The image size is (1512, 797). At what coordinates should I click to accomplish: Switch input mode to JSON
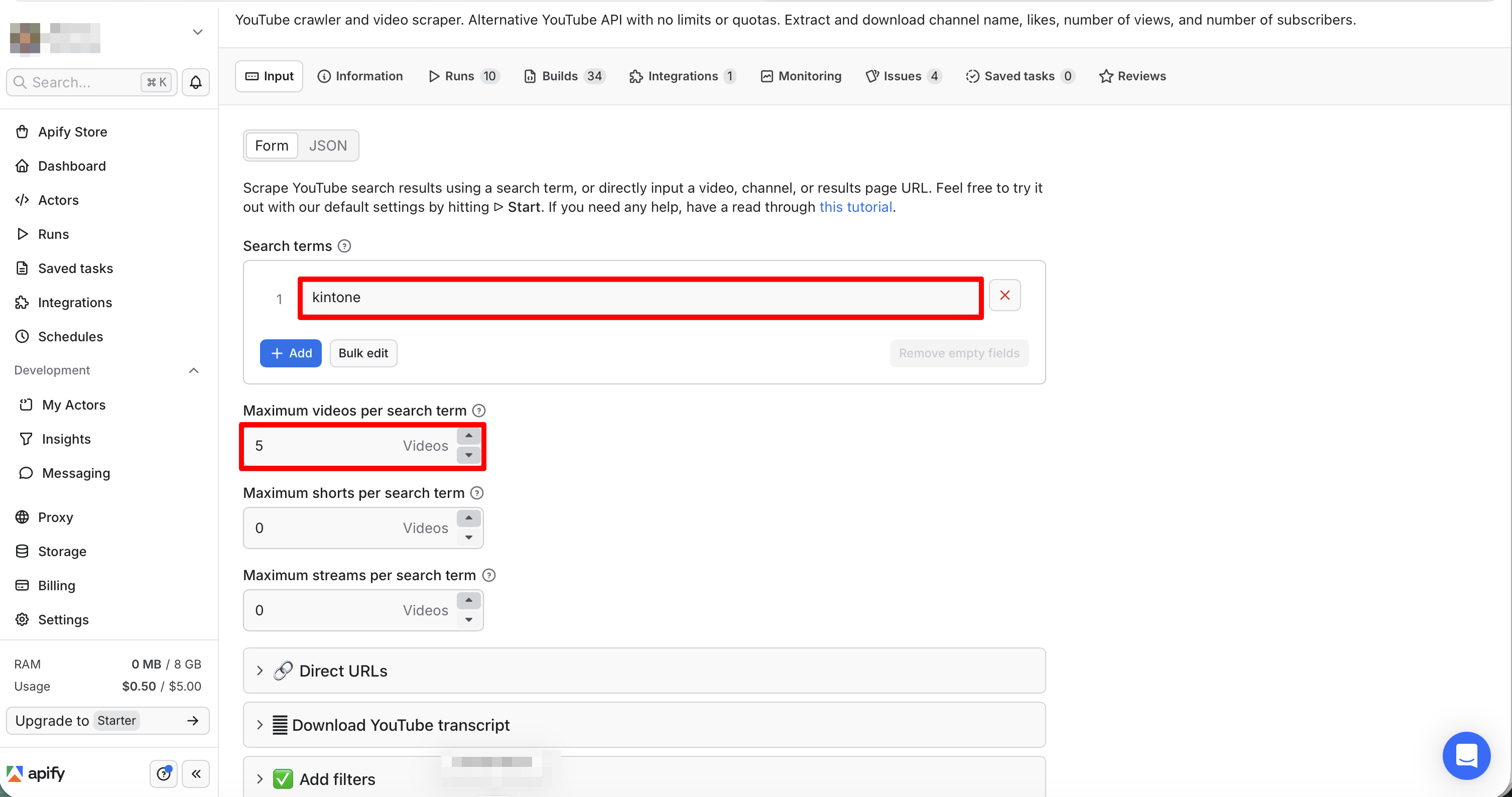coord(328,146)
